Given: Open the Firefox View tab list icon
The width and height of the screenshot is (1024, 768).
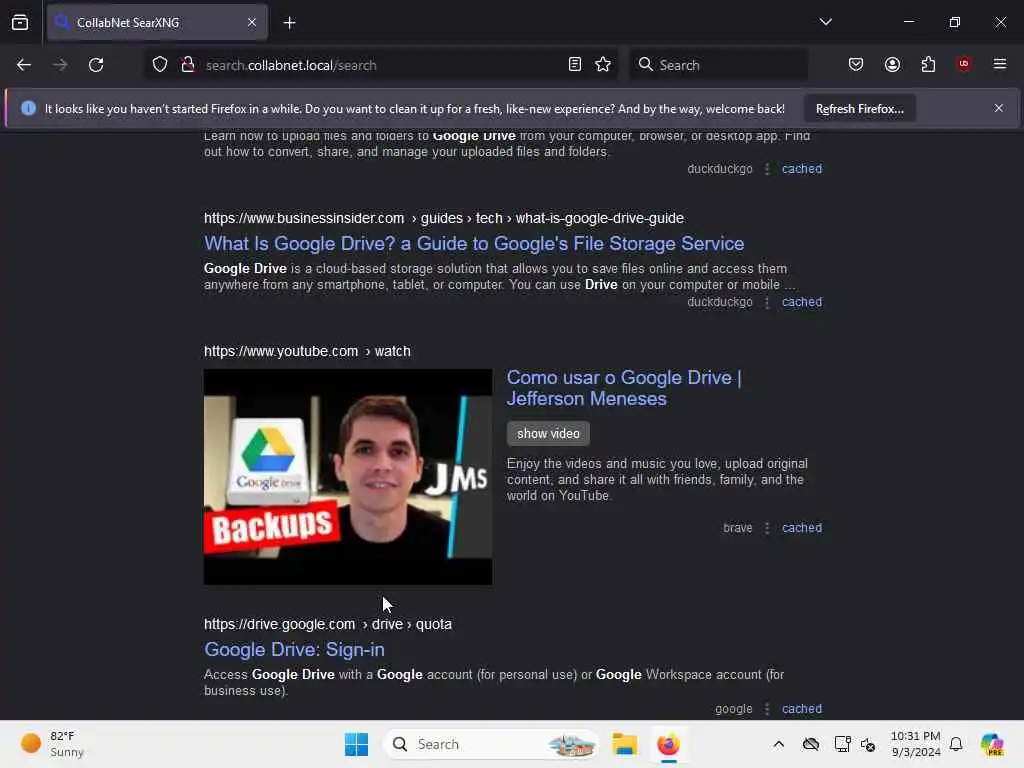Looking at the screenshot, I should (20, 22).
